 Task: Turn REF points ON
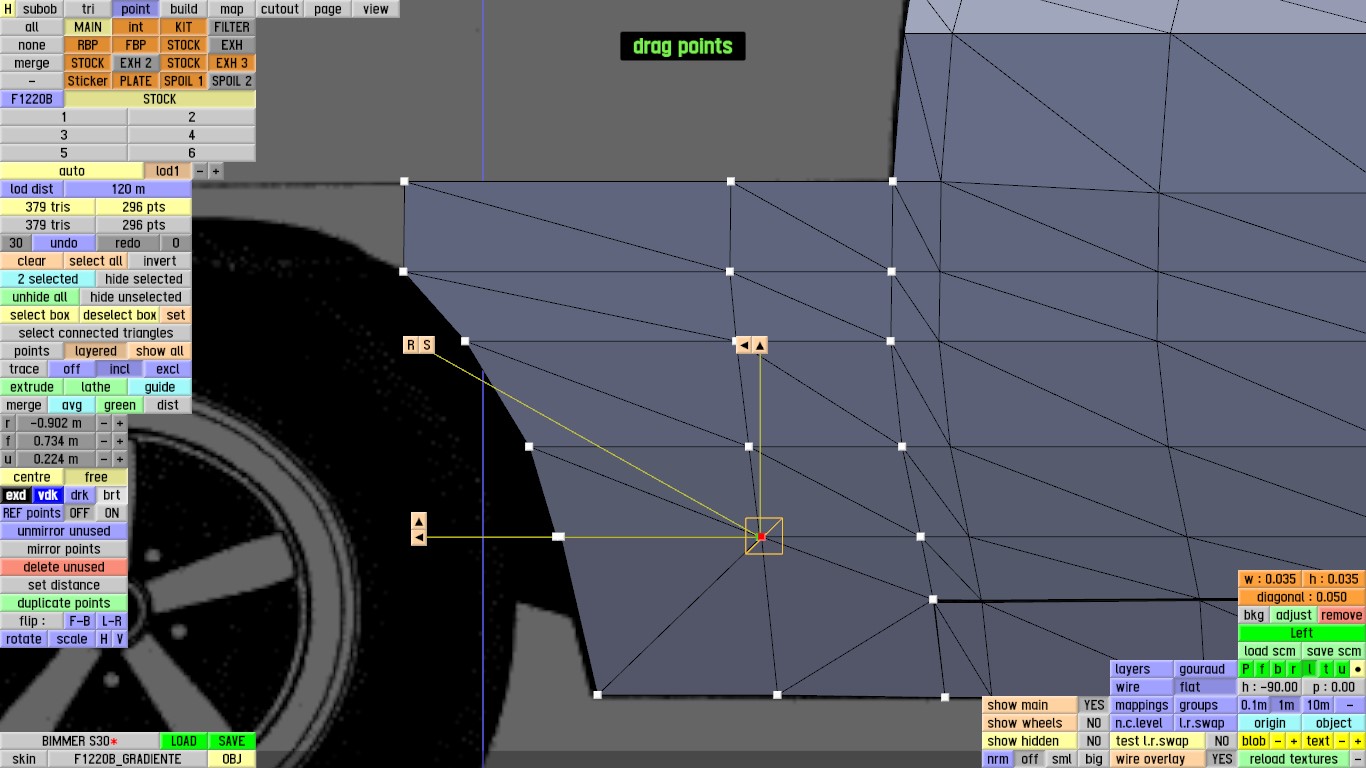coord(112,513)
